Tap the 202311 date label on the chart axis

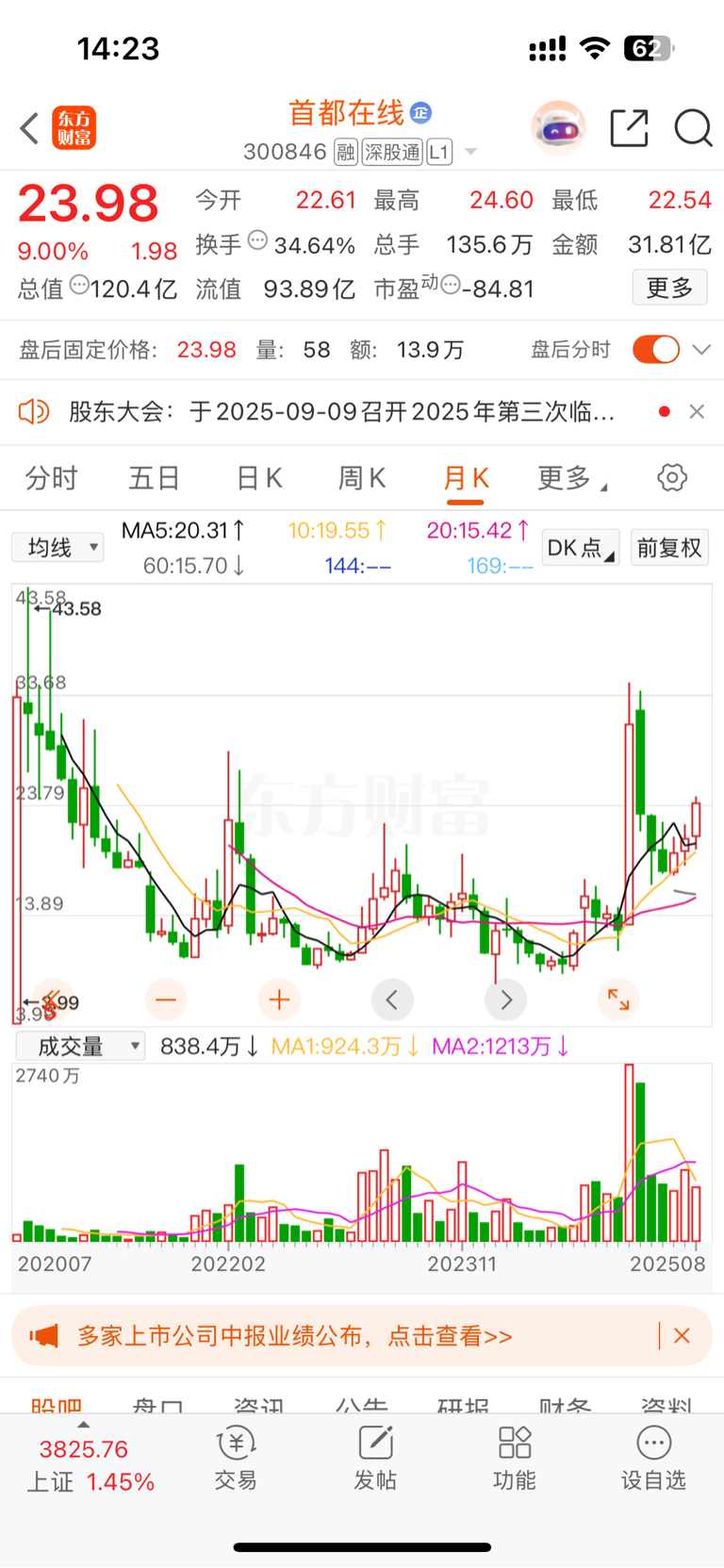coord(462,1263)
